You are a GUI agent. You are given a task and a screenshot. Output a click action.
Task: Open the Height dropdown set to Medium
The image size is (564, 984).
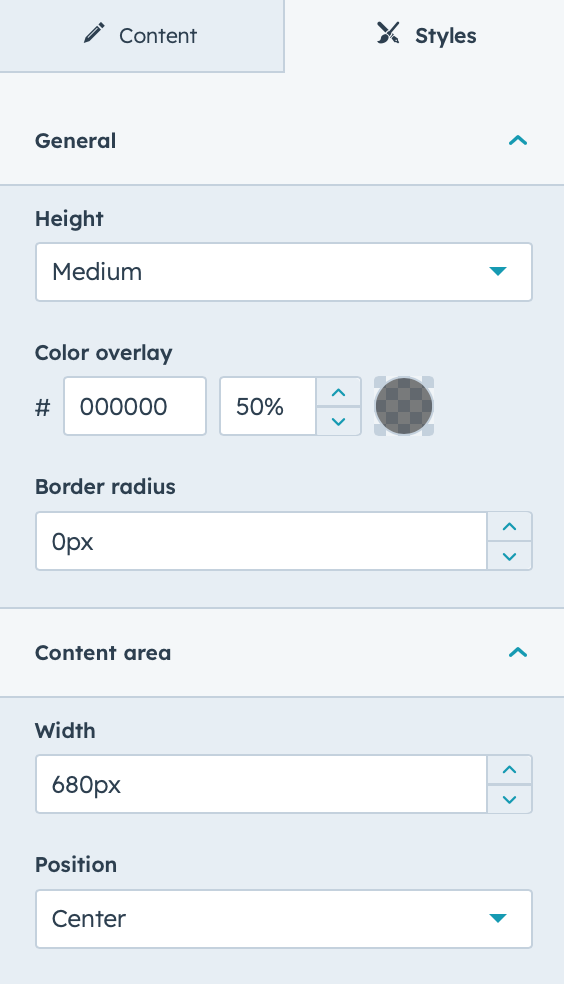pos(284,272)
